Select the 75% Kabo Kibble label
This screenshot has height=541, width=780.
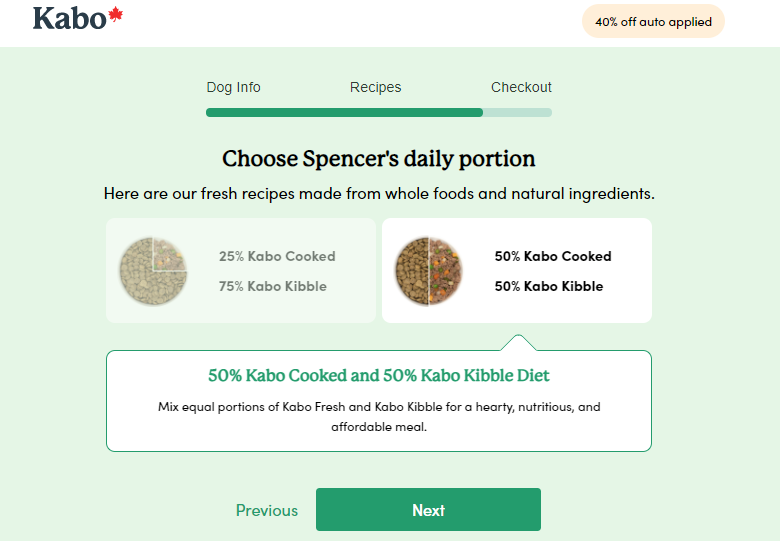click(273, 286)
